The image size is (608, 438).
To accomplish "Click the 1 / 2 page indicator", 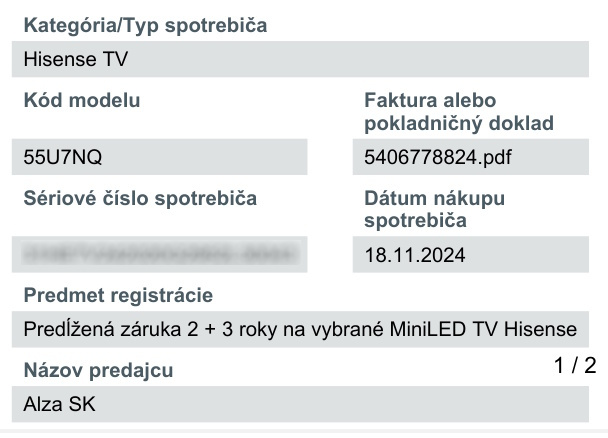I will [575, 366].
